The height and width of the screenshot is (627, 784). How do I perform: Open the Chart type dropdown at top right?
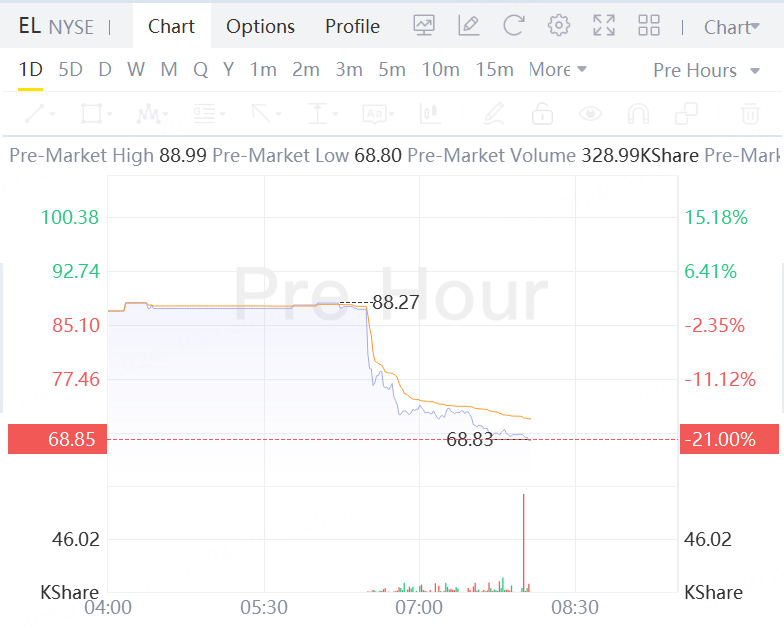pyautogui.click(x=732, y=27)
